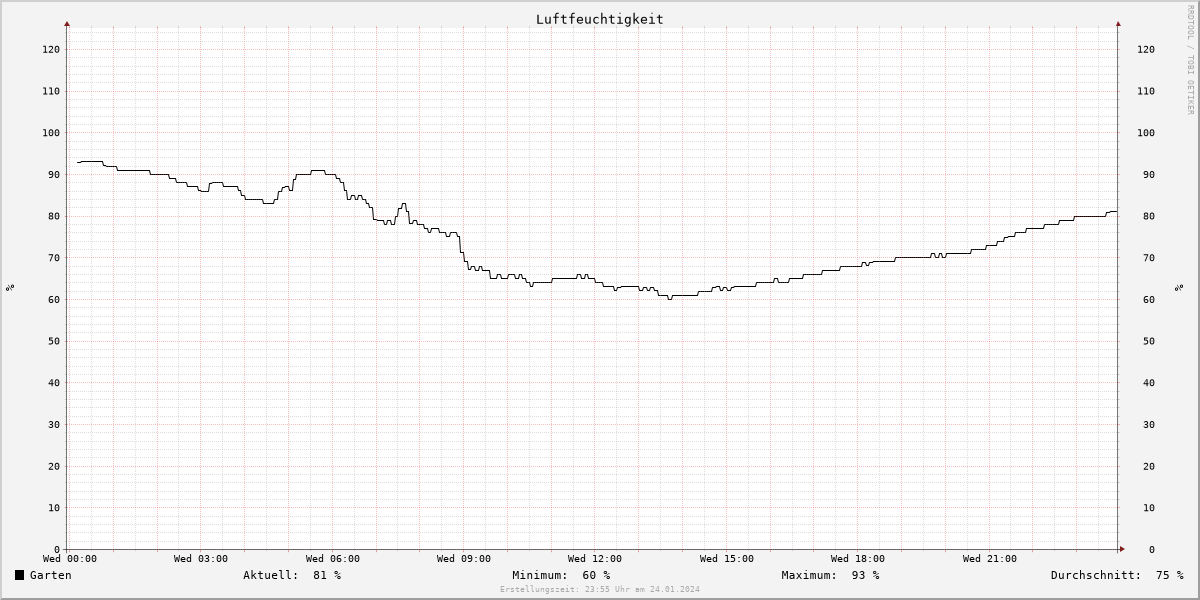Screen dimensions: 1200x600
Task: Click the black Garten legend swatch
Action: point(19,575)
